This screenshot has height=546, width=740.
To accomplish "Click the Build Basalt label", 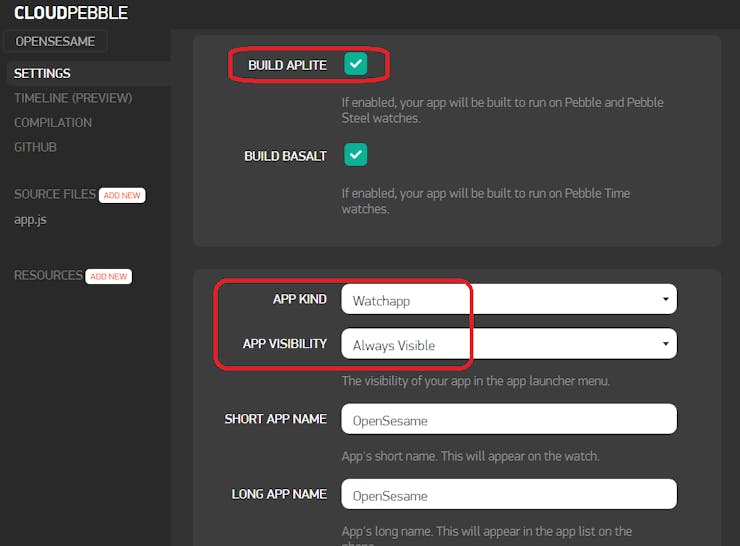I will pos(286,156).
